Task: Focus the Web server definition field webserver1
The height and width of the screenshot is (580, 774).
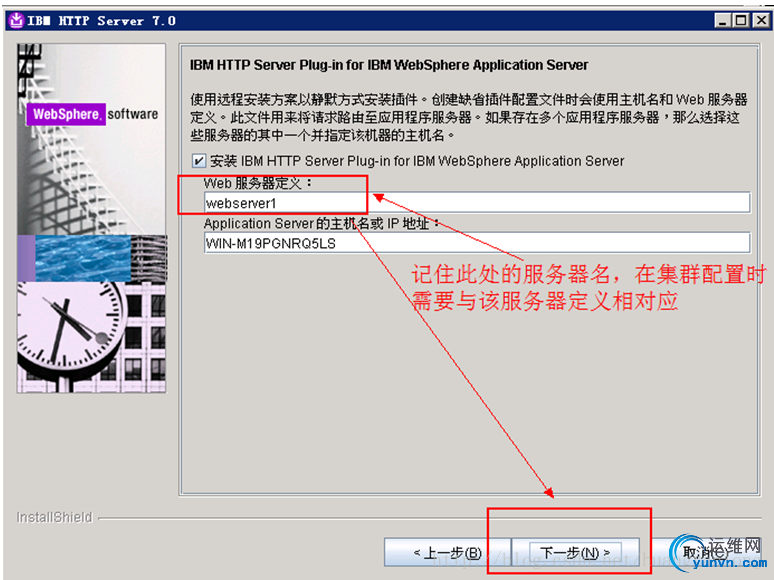Action: pos(477,203)
